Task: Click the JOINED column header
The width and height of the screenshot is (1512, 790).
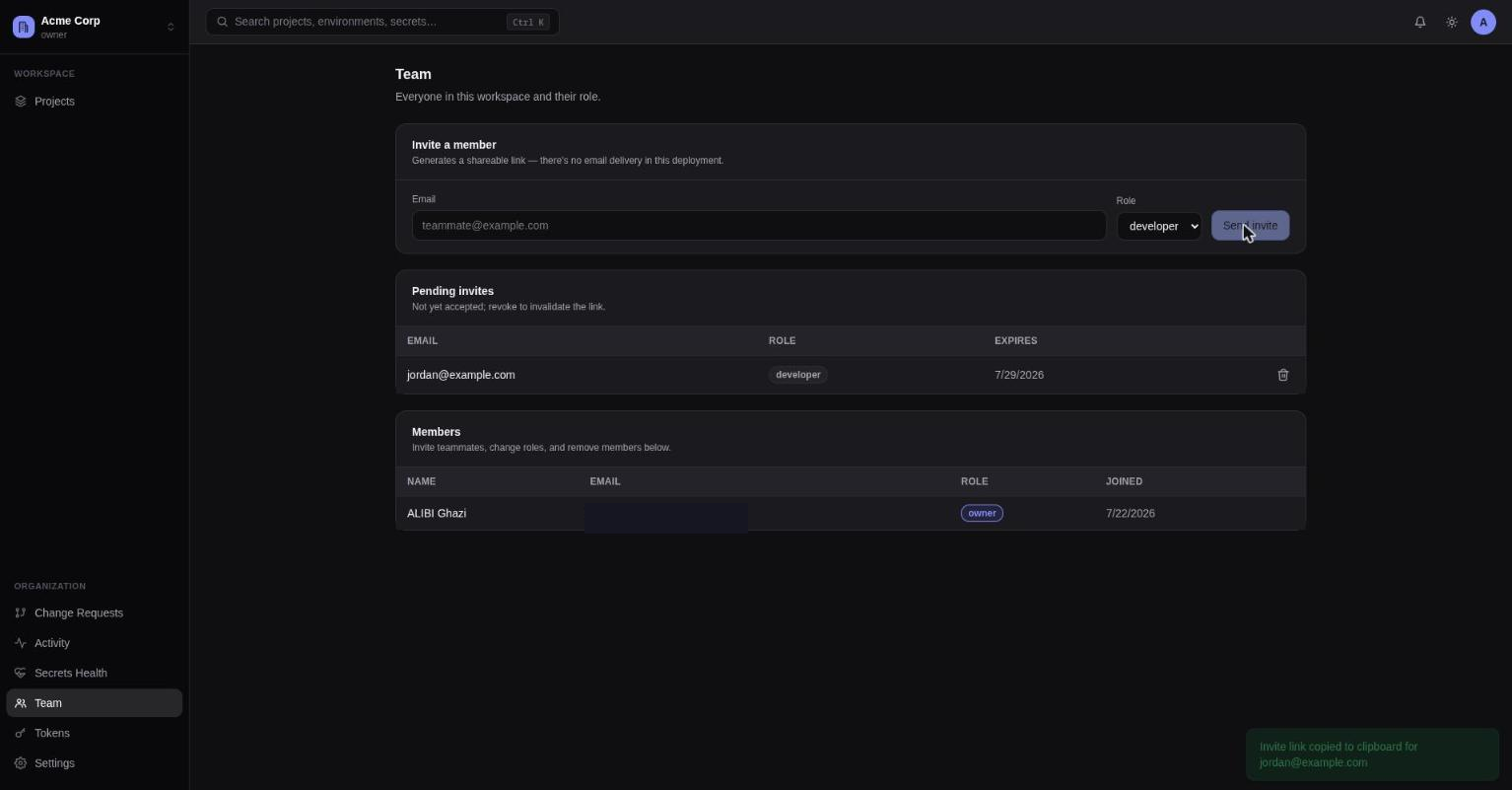Action: [x=1124, y=482]
